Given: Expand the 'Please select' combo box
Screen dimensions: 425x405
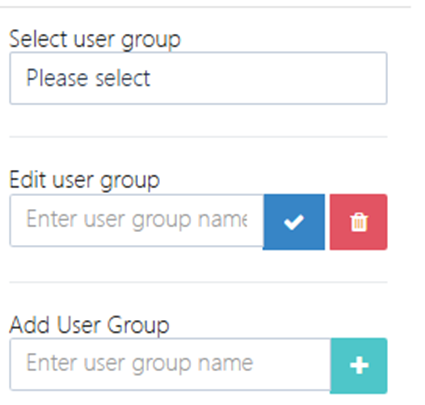Looking at the screenshot, I should coord(198,78).
